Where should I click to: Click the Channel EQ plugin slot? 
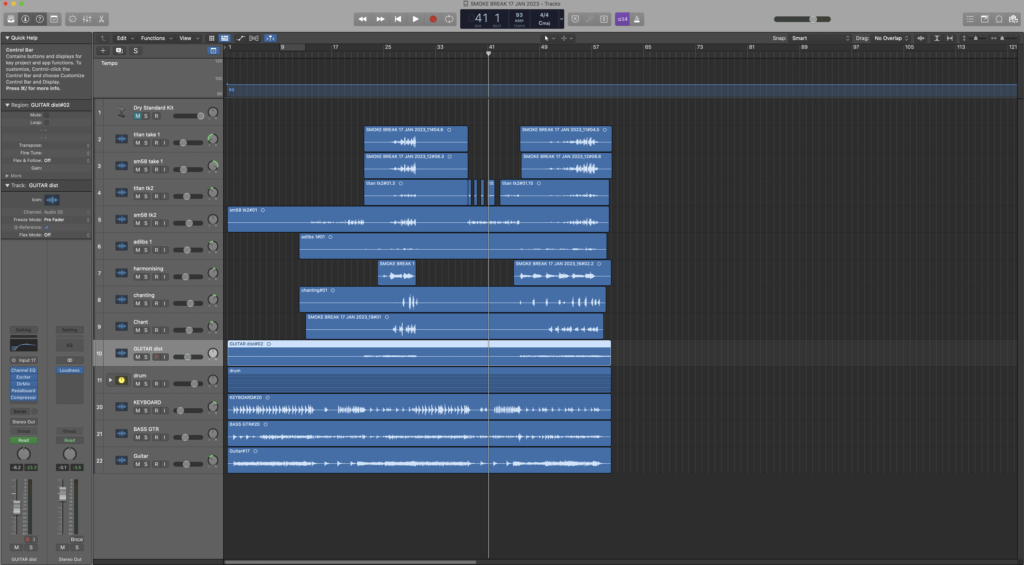pos(22,370)
